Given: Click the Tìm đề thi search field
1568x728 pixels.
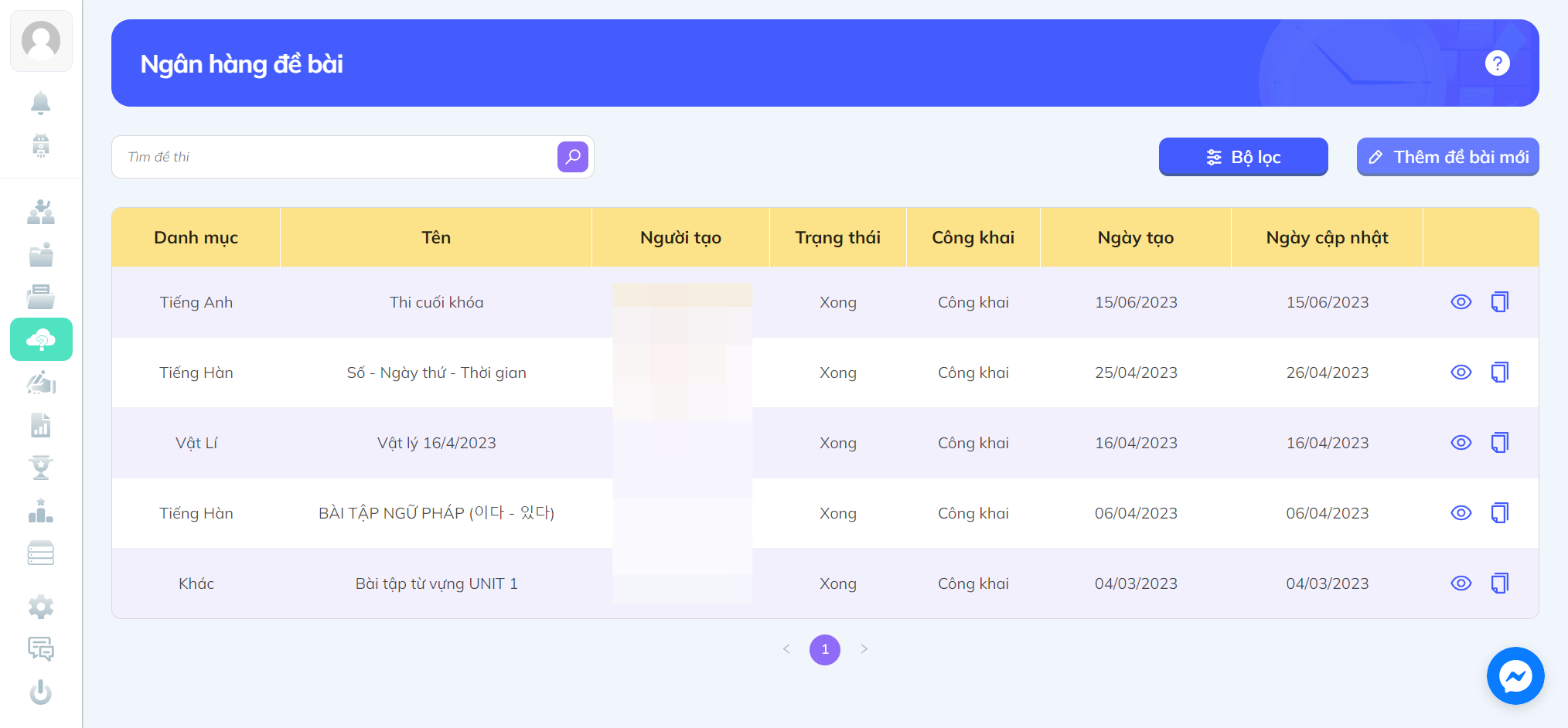Looking at the screenshot, I should (x=334, y=157).
